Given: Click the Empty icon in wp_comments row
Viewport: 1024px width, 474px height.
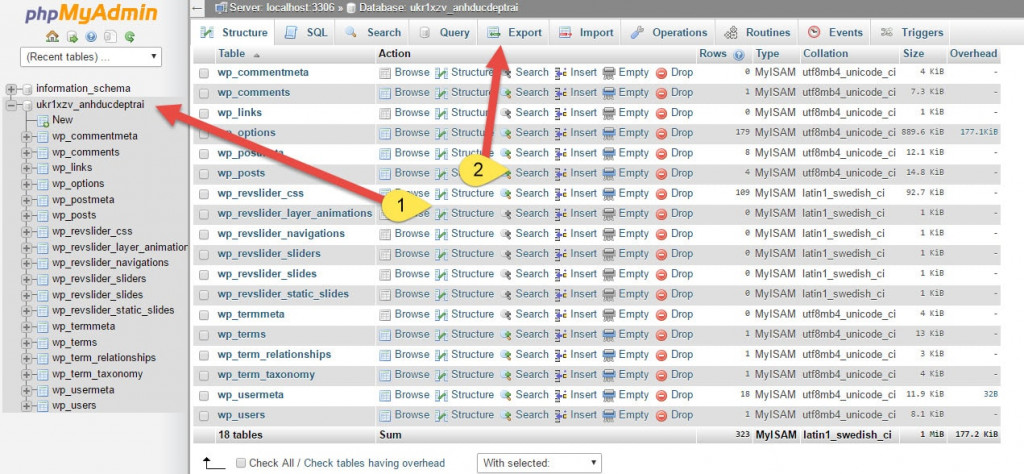Looking at the screenshot, I should 609,93.
